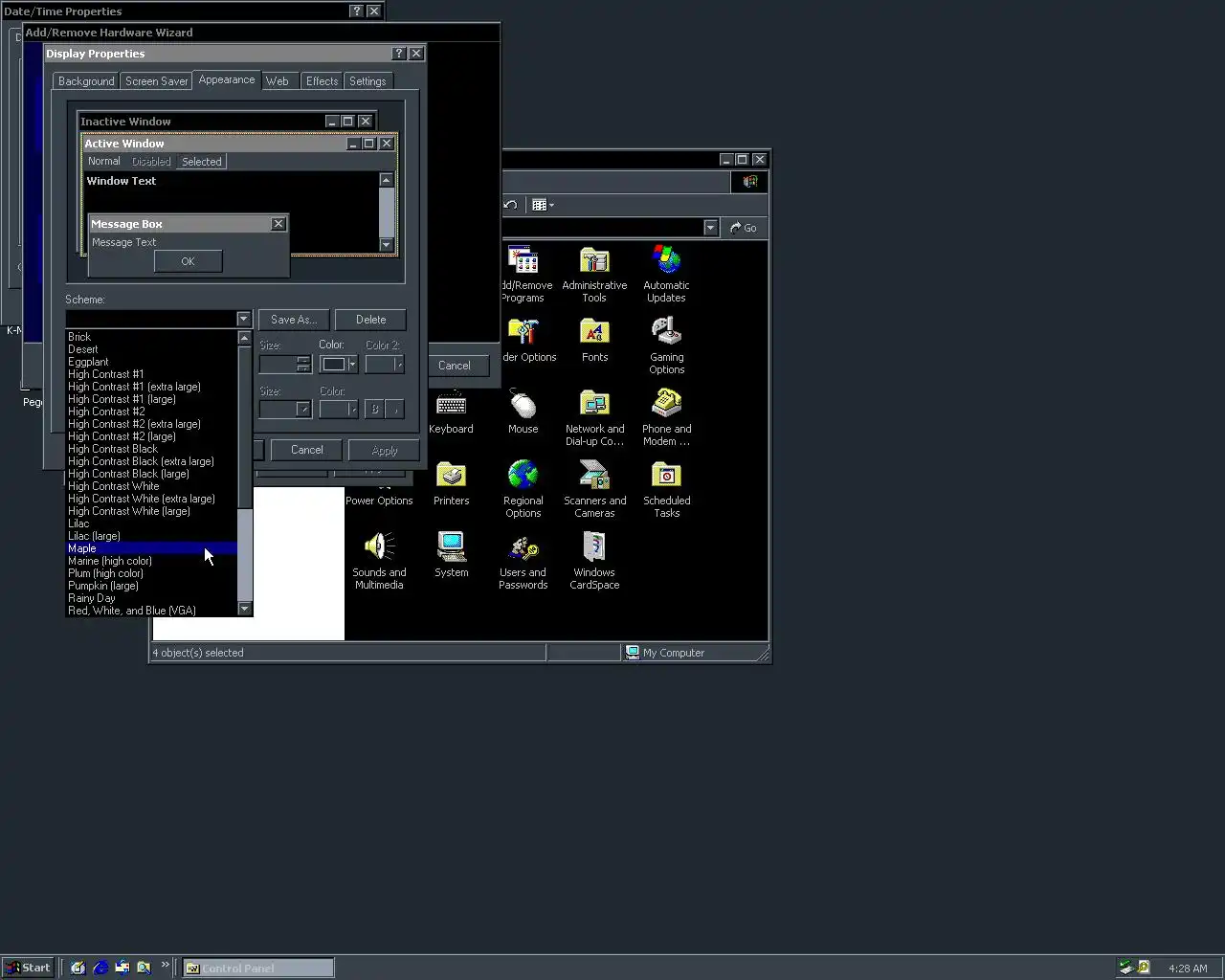Choose Maple scheme from list

point(151,548)
